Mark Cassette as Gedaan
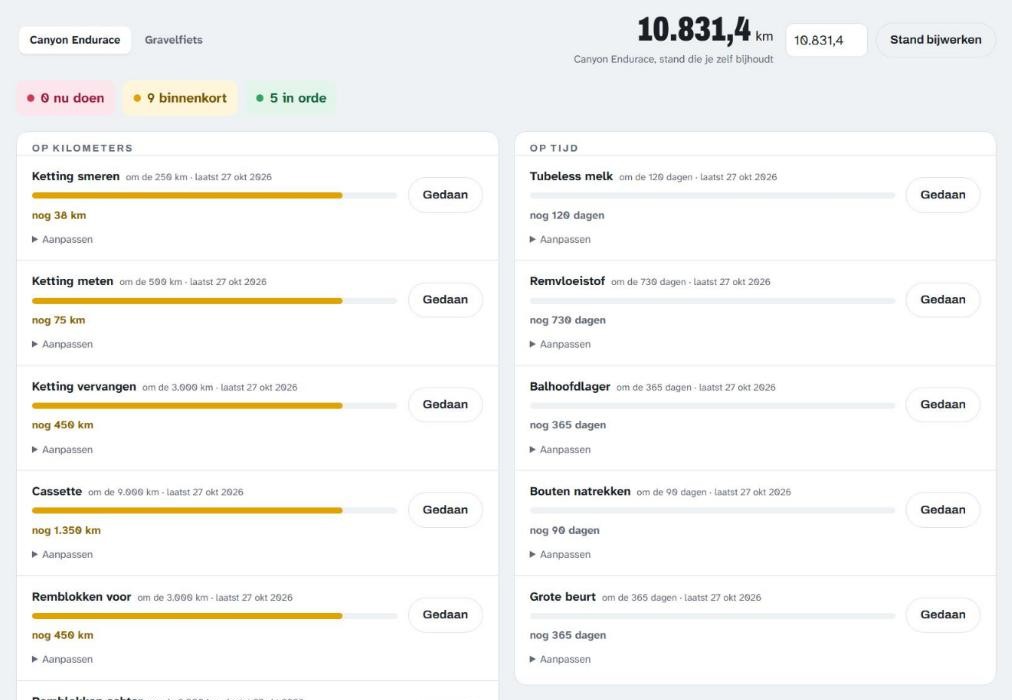1012x700 pixels. (x=445, y=510)
